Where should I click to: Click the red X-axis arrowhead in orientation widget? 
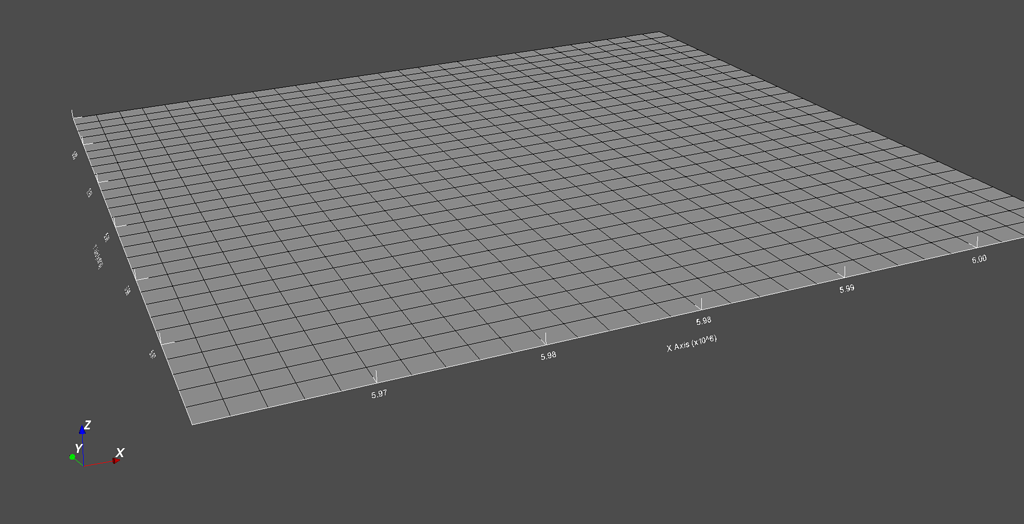point(114,461)
